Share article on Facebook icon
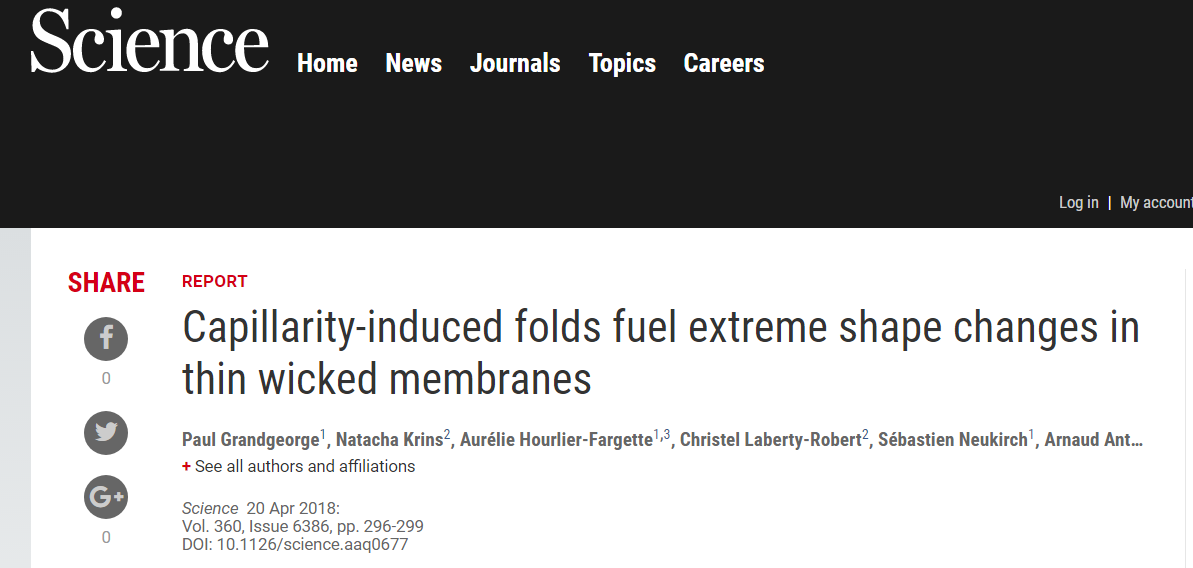Viewport: 1193px width, 568px height. 106,339
